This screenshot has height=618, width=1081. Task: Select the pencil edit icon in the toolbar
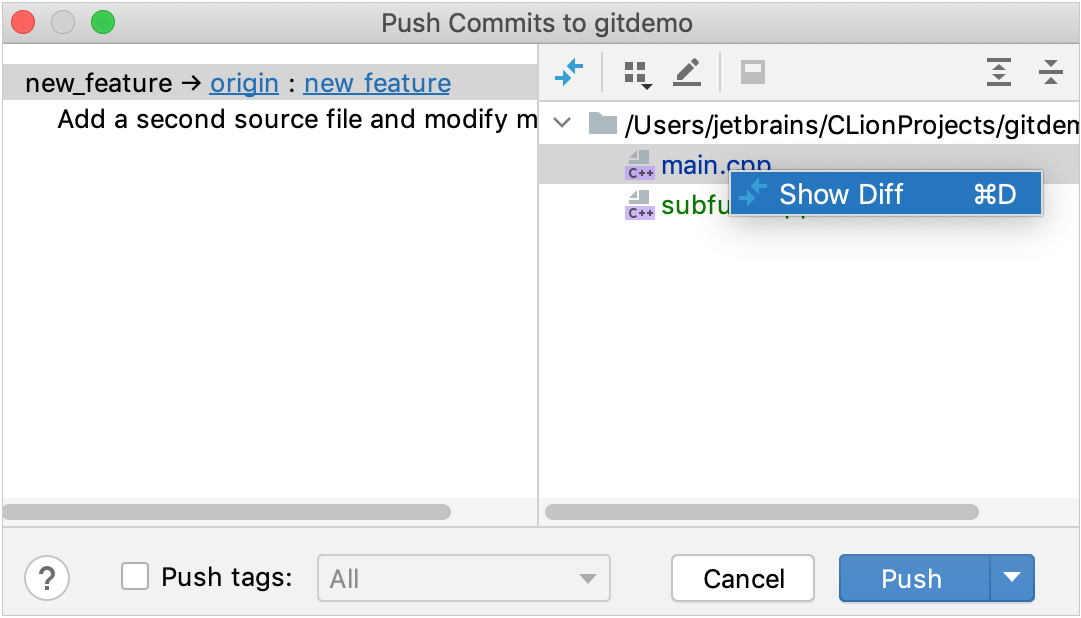coord(687,71)
